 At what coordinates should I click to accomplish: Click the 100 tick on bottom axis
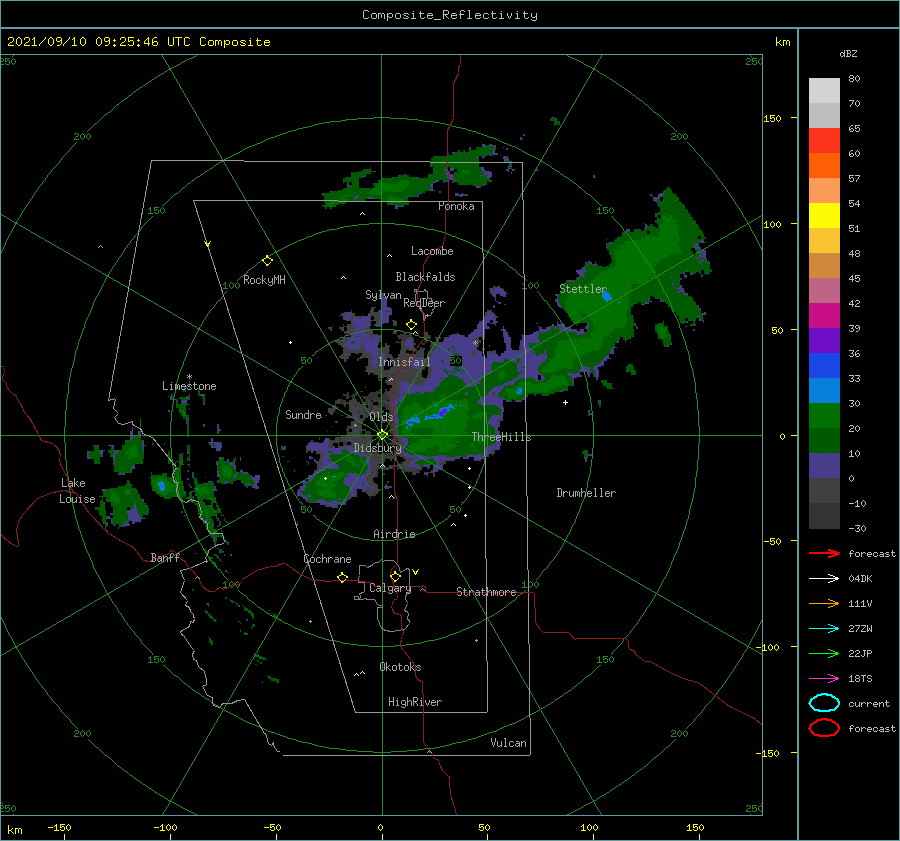589,827
